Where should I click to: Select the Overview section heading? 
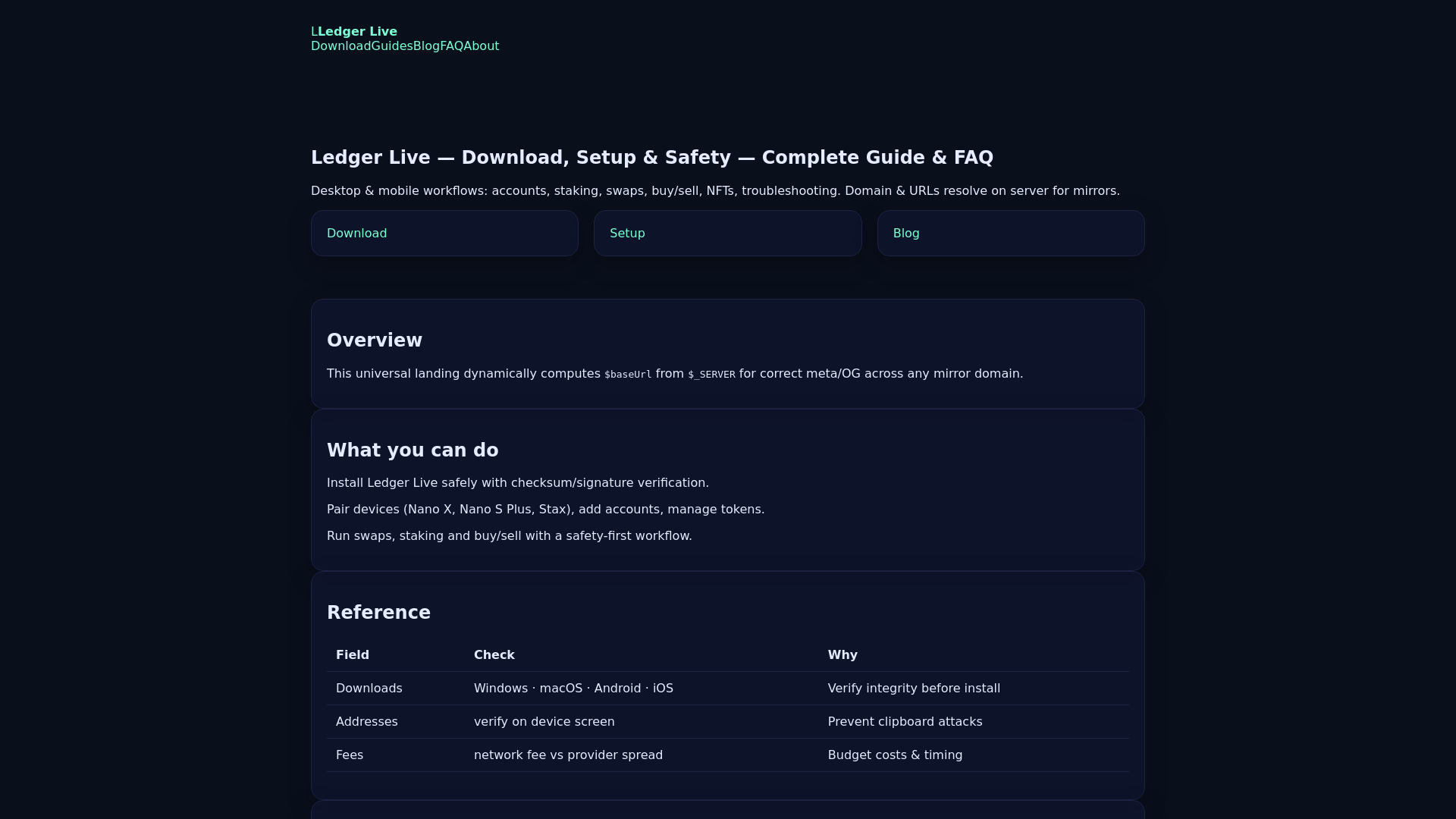pyautogui.click(x=375, y=340)
